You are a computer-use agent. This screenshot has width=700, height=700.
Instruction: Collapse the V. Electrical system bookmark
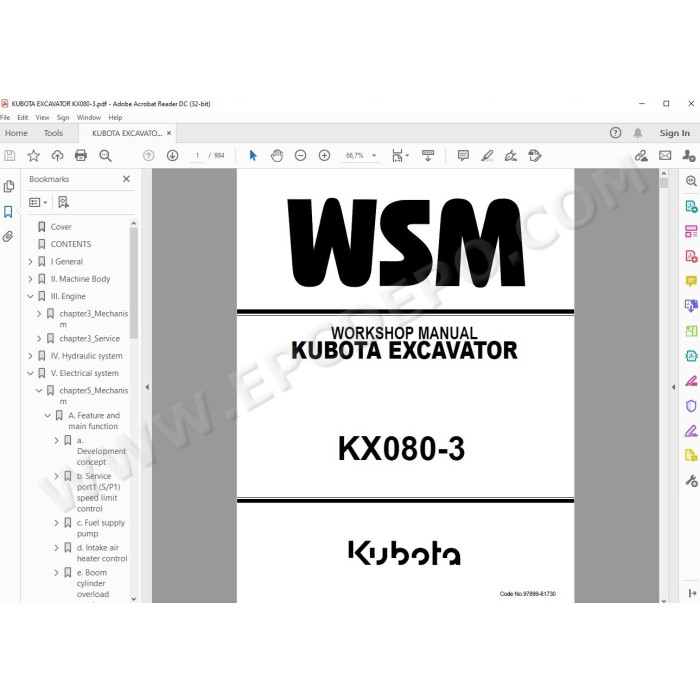click(x=30, y=373)
